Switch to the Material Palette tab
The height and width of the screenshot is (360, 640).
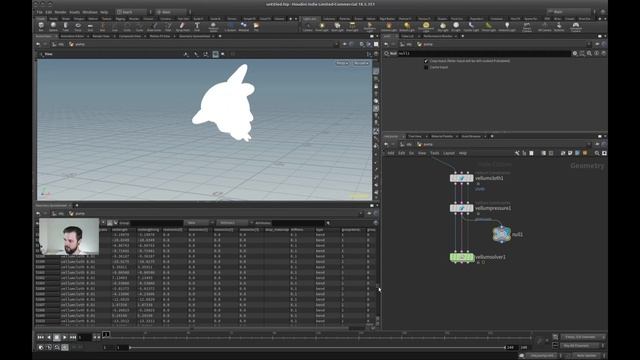(442, 136)
